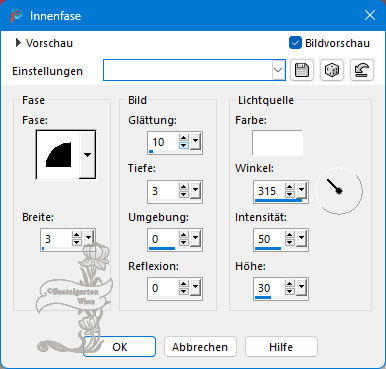Click the save preset floppy disk icon
Screen dimensions: 386x369
302,70
